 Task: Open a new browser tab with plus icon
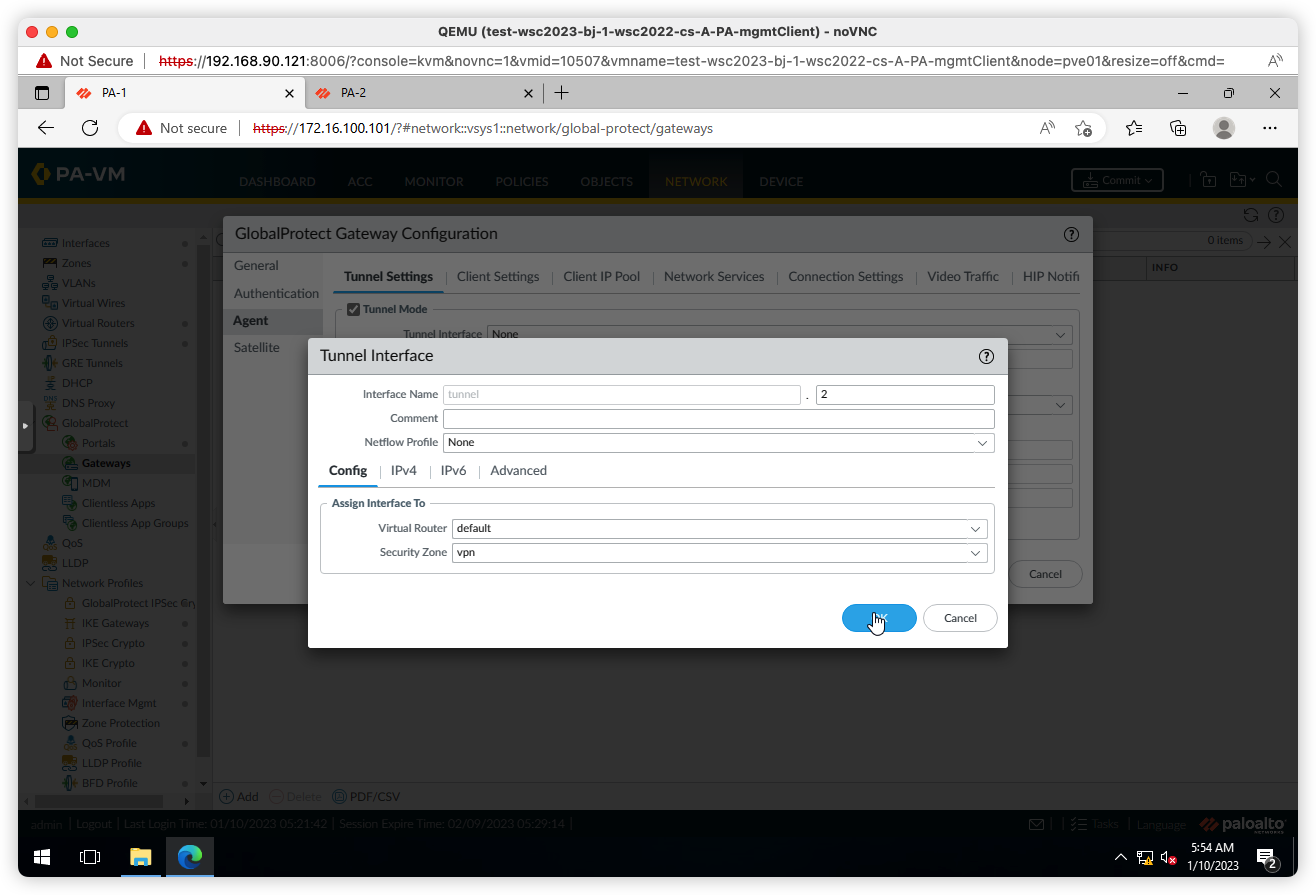[x=562, y=93]
